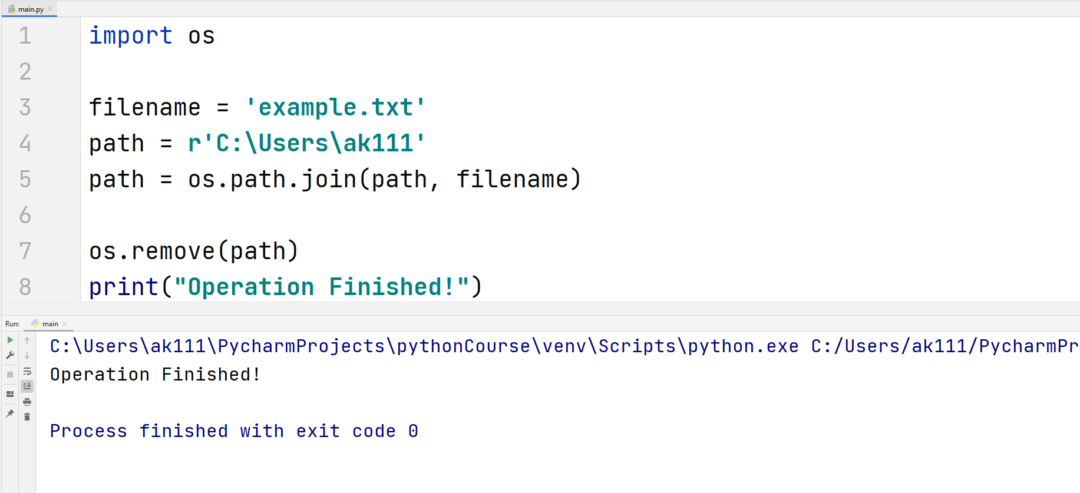
Task: Print console output using the printer icon
Action: (x=27, y=402)
